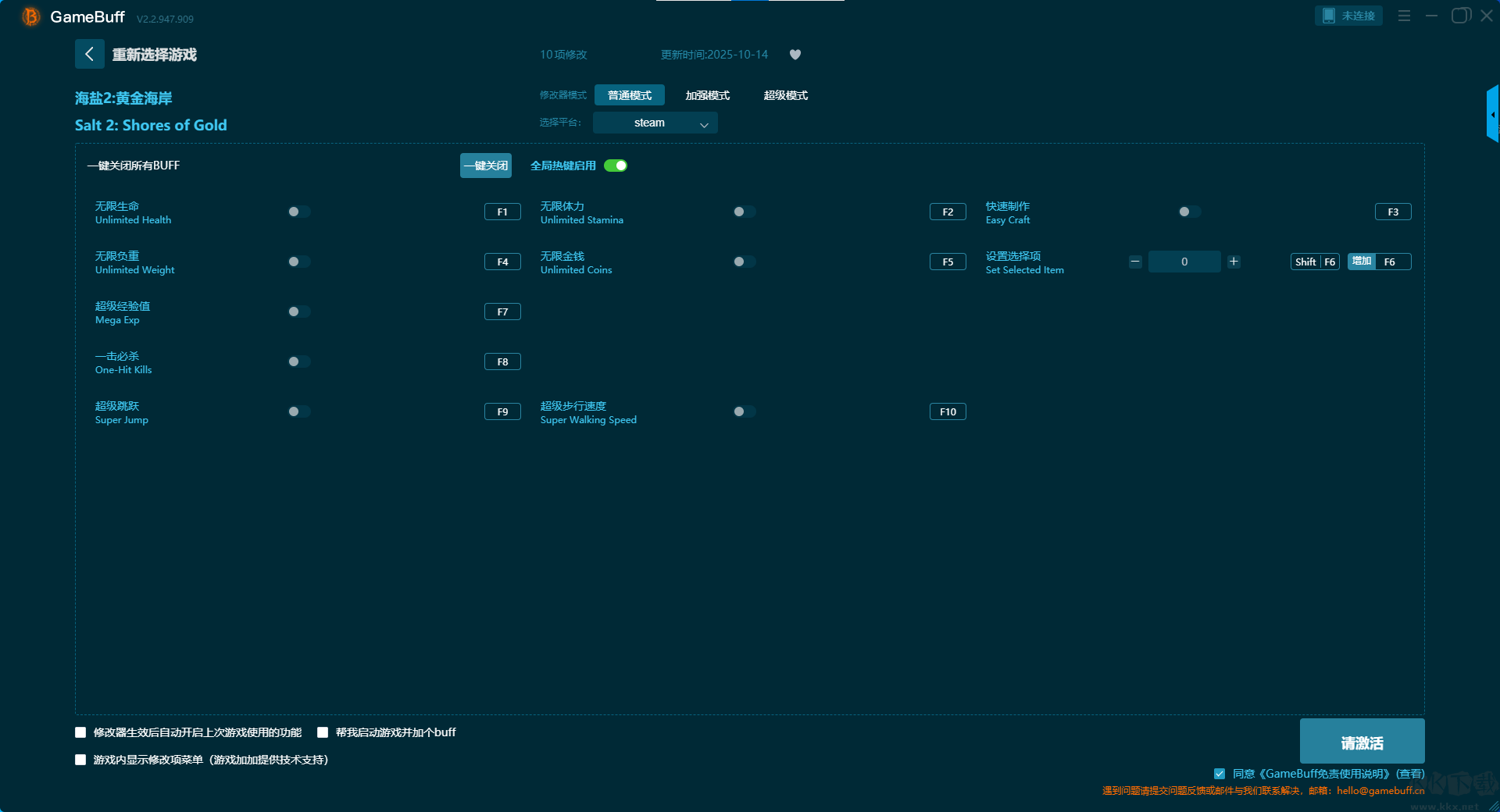The height and width of the screenshot is (812, 1500).
Task: Click the Set Selected Item value field
Action: tap(1184, 262)
